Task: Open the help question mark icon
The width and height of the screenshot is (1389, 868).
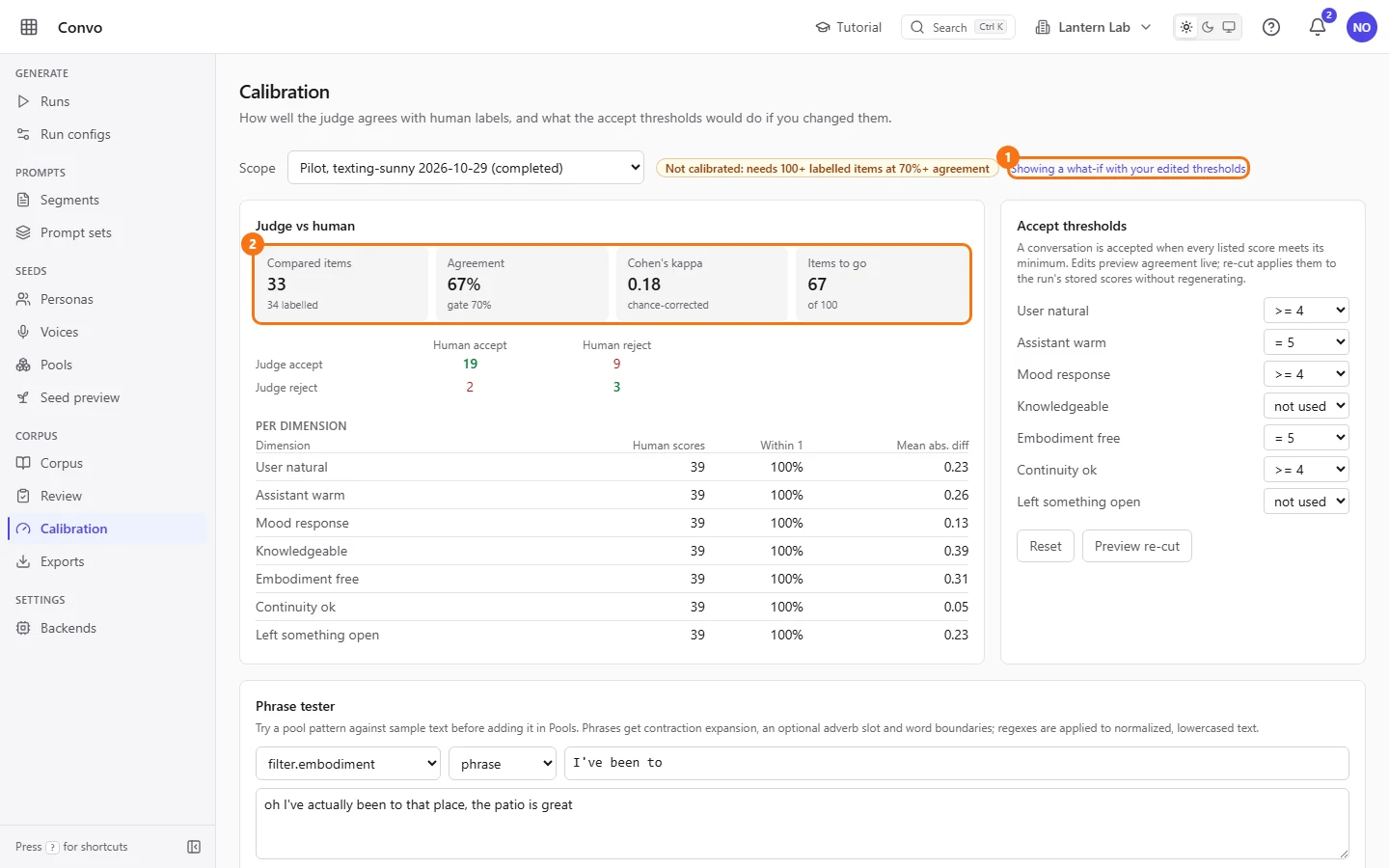Action: click(1271, 27)
